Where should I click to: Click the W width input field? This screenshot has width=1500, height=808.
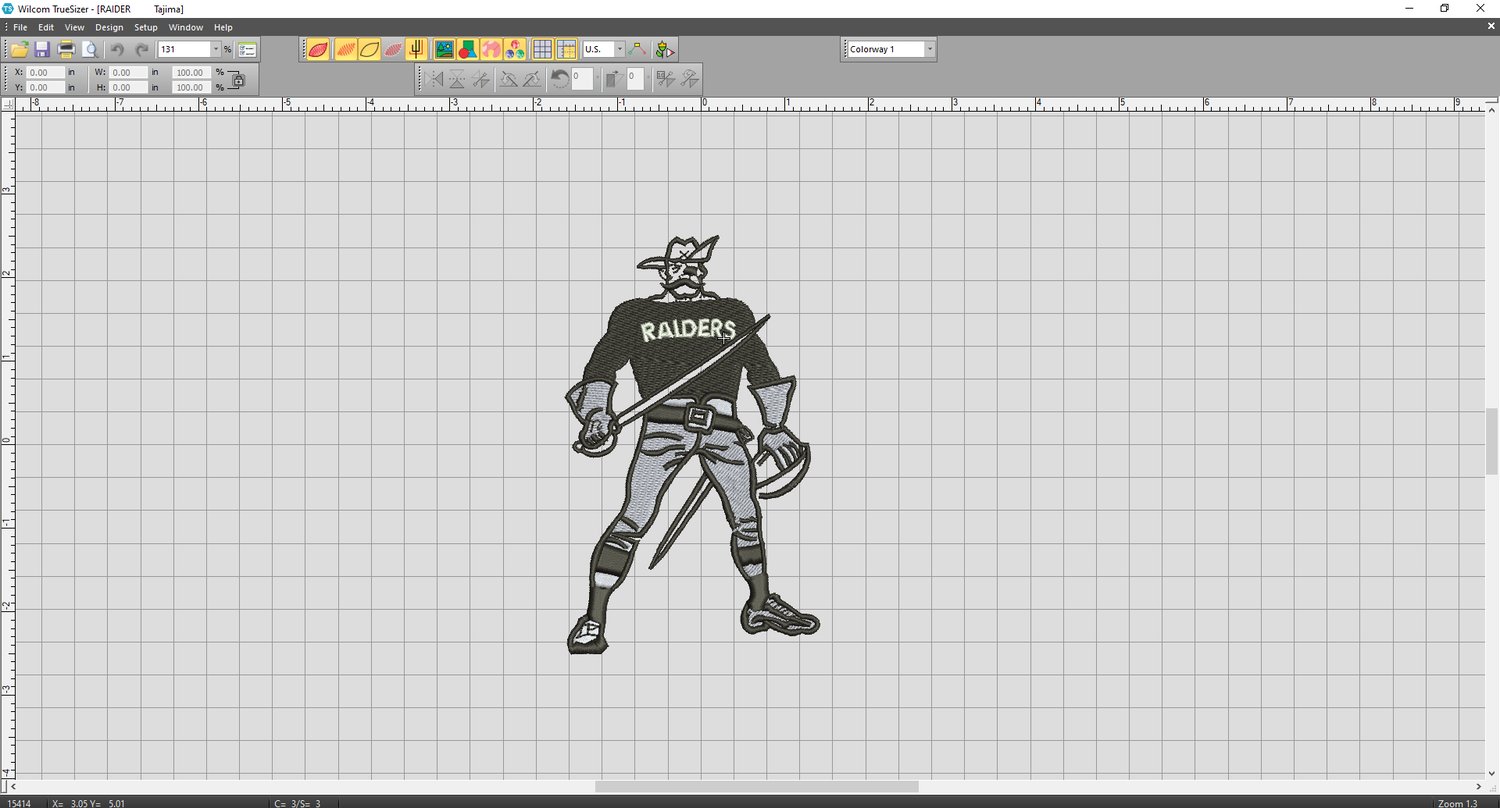tap(129, 72)
